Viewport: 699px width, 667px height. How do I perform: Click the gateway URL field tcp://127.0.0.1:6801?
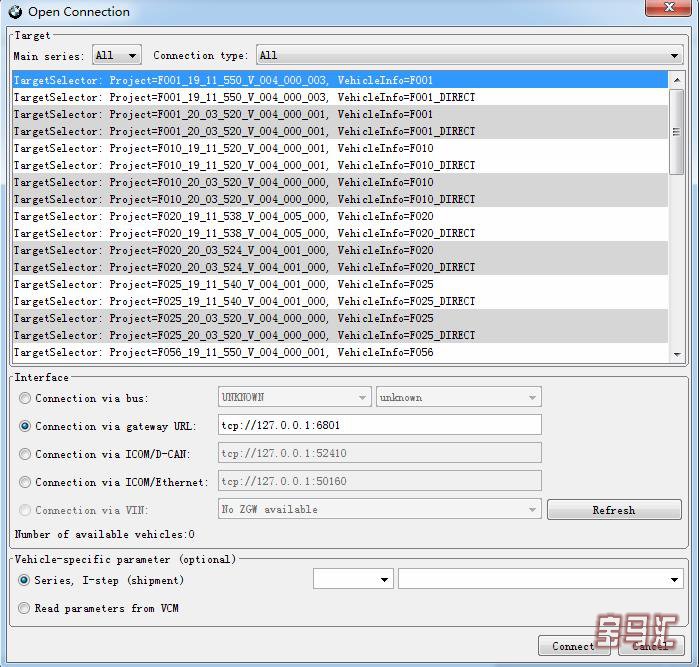(380, 425)
